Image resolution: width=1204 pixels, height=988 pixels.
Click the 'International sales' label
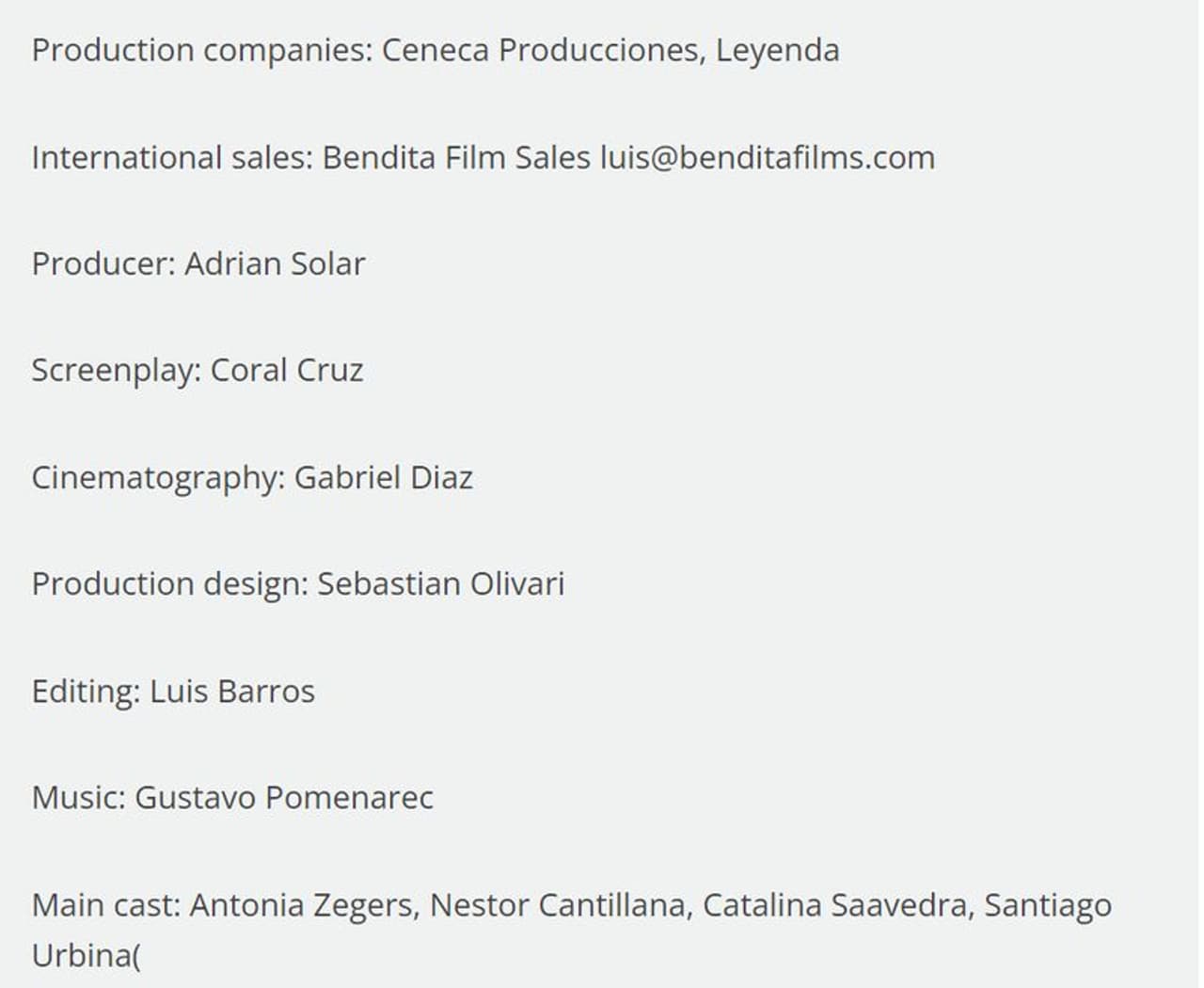pos(170,157)
